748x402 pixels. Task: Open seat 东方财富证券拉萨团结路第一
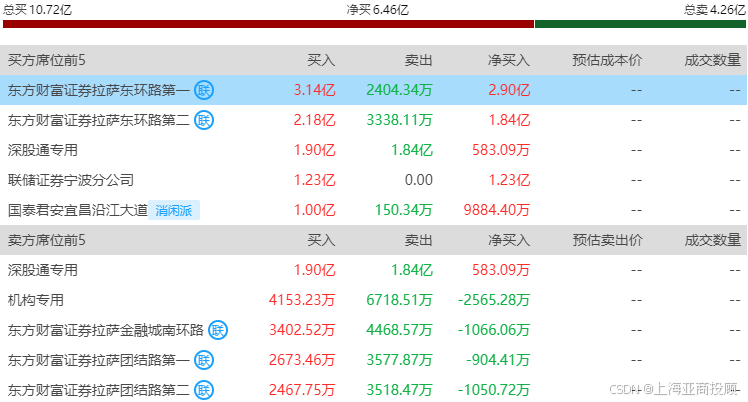pos(99,360)
